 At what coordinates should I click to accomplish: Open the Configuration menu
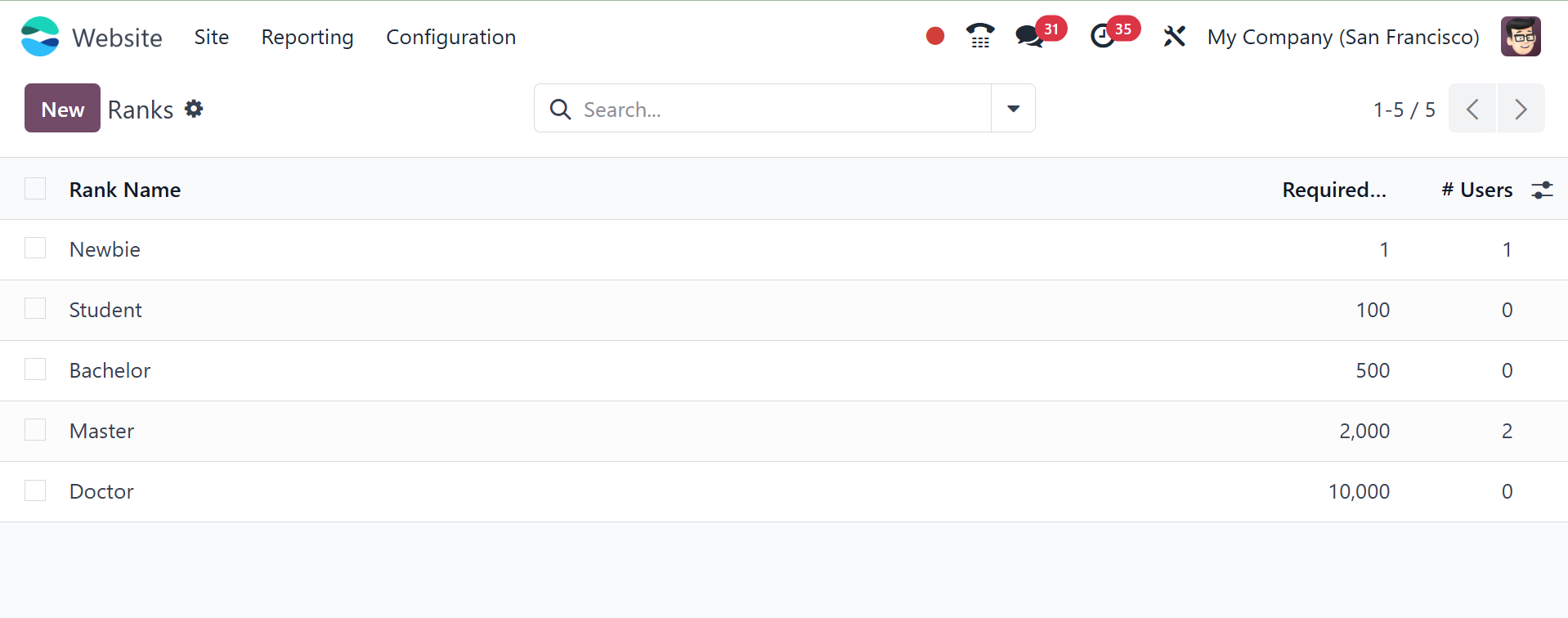450,37
